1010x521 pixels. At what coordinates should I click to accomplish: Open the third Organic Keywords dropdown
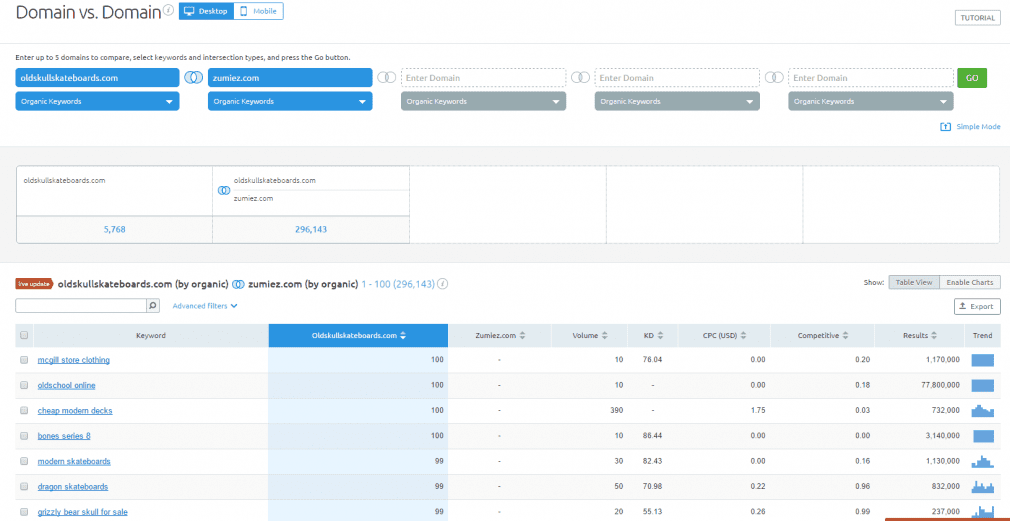coord(483,101)
